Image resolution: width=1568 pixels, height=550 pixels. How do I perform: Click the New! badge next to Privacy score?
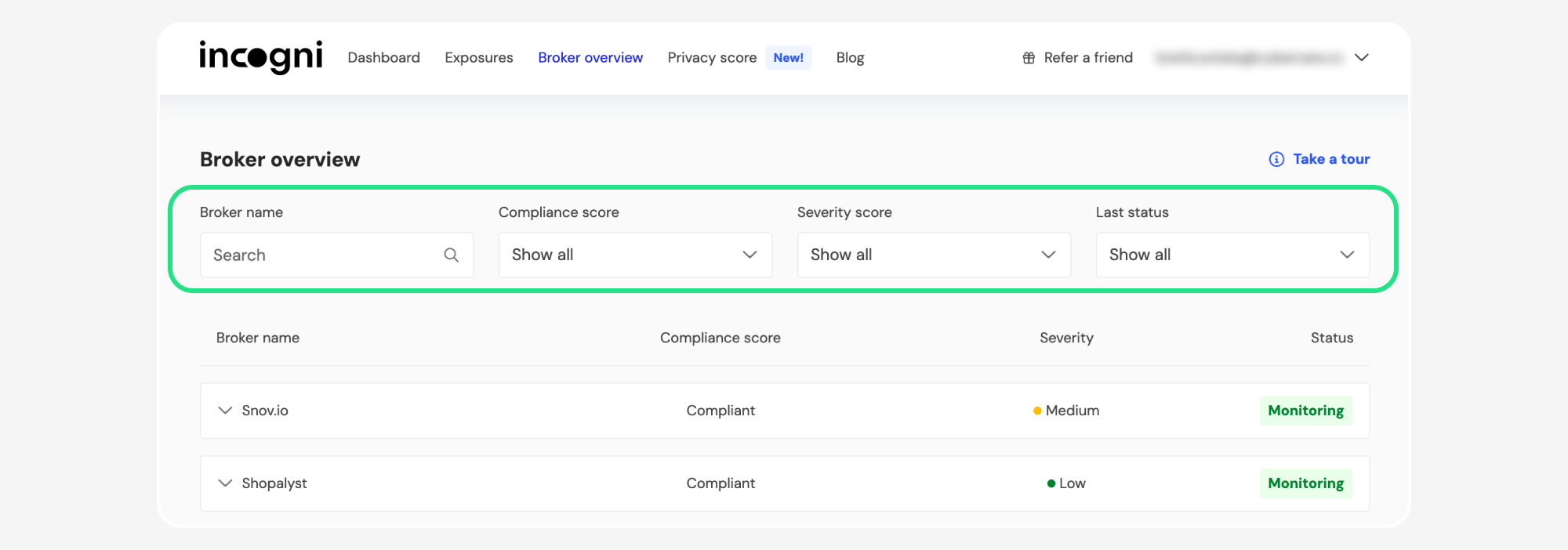(x=788, y=58)
